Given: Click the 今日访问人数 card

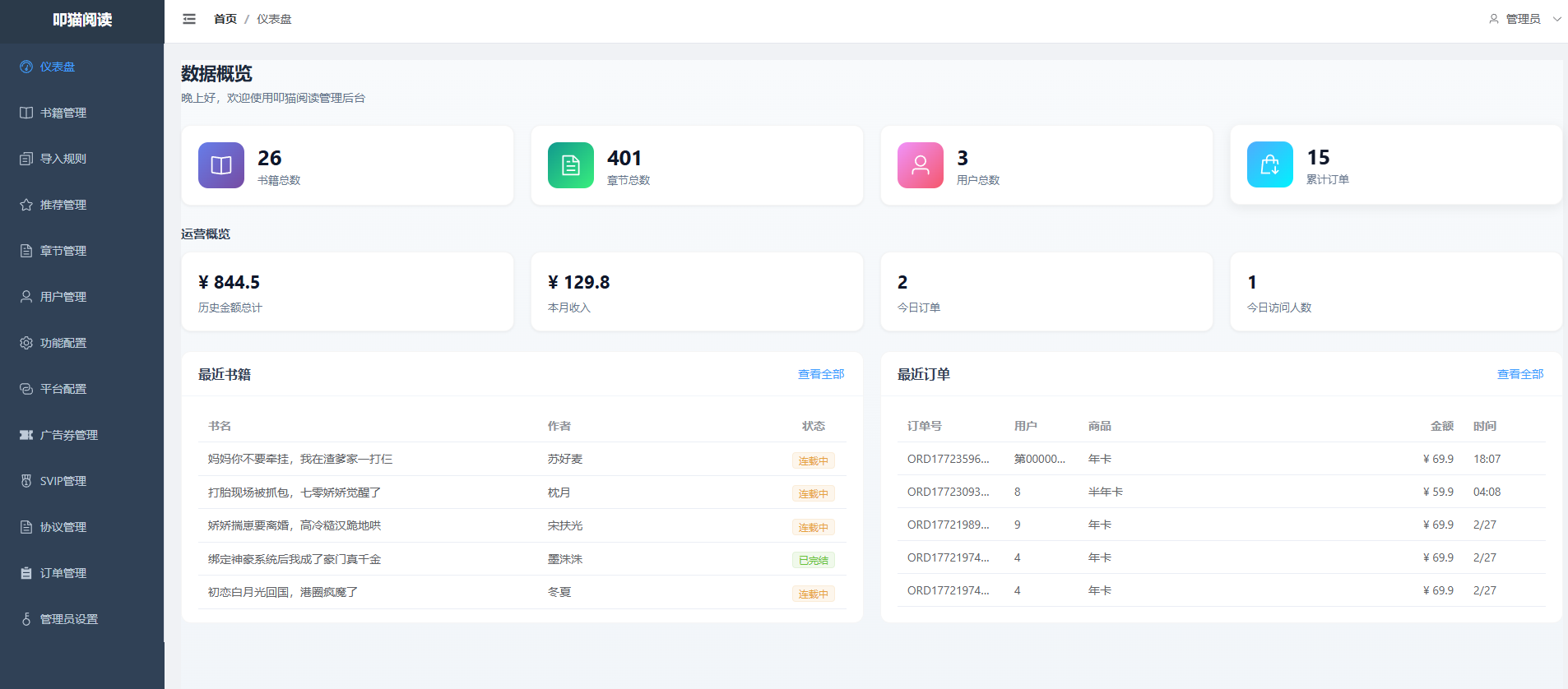Looking at the screenshot, I should (1396, 292).
